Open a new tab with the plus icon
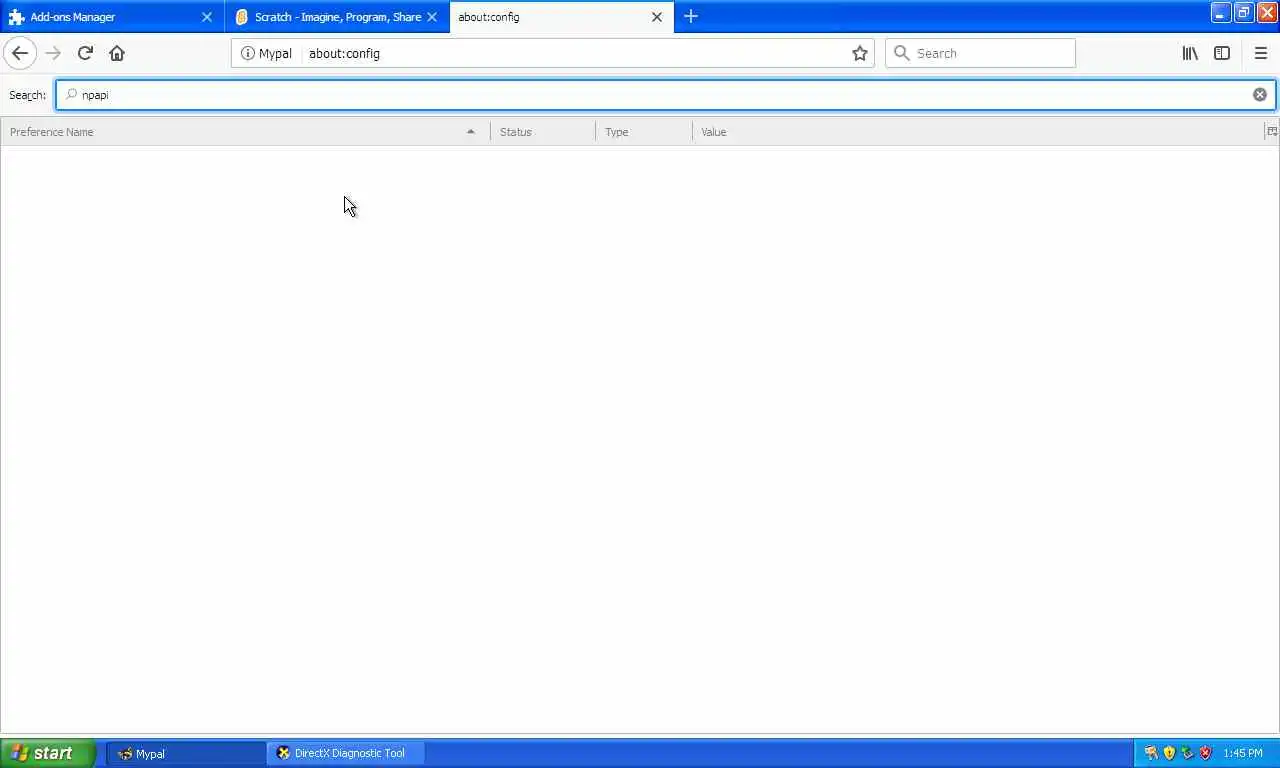 (691, 16)
